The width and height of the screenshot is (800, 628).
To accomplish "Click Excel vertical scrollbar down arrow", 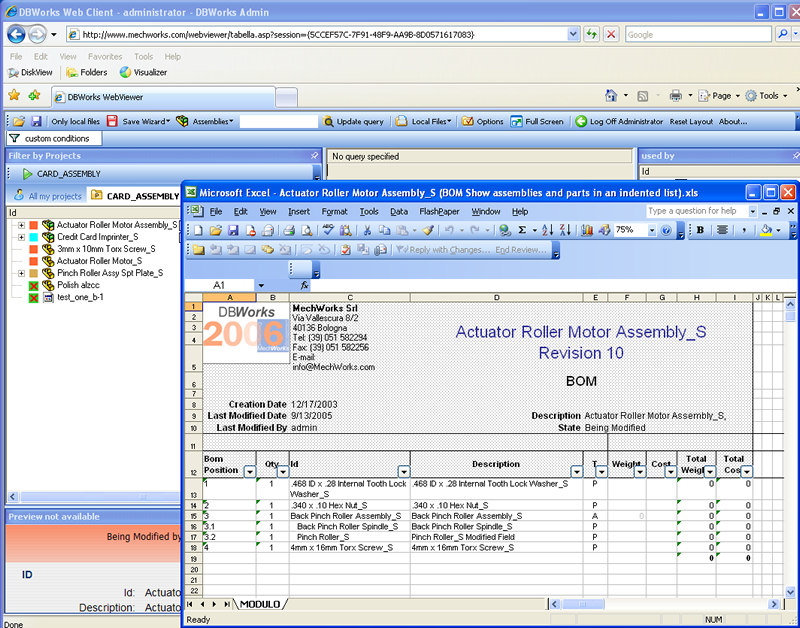I will pos(790,592).
